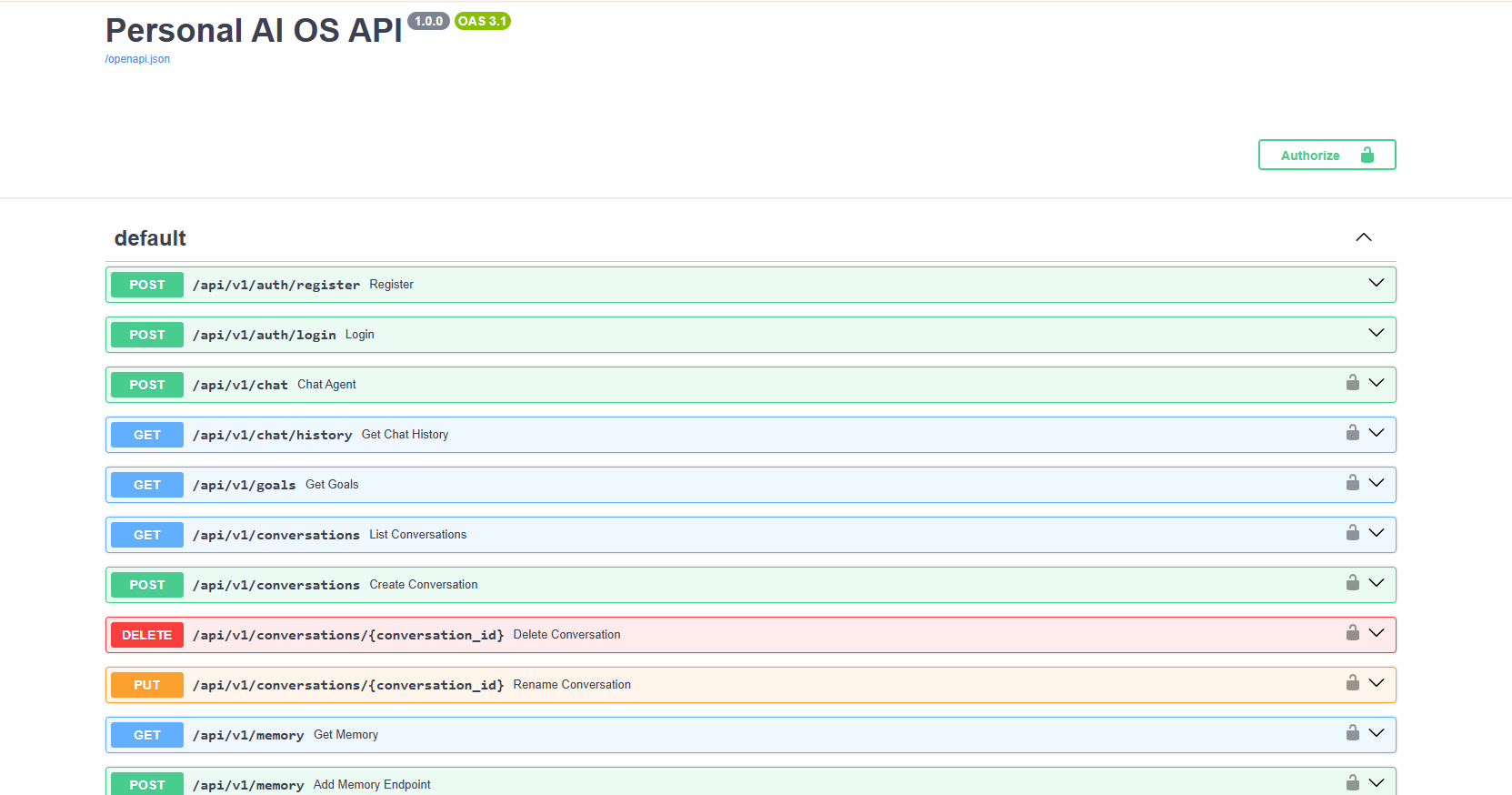Expand the Add Memory Endpoint chevron
The image size is (1512, 795).
(x=1377, y=783)
